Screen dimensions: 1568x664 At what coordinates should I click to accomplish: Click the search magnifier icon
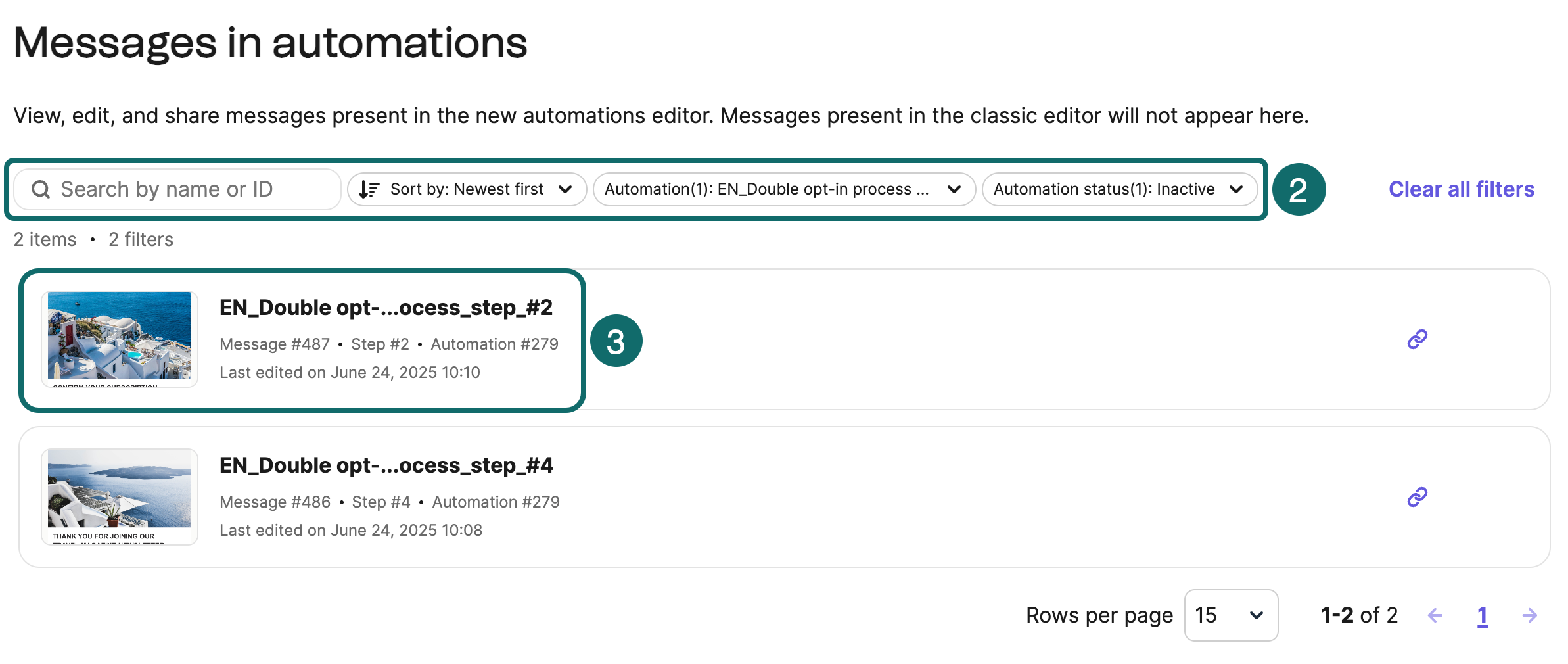[40, 189]
